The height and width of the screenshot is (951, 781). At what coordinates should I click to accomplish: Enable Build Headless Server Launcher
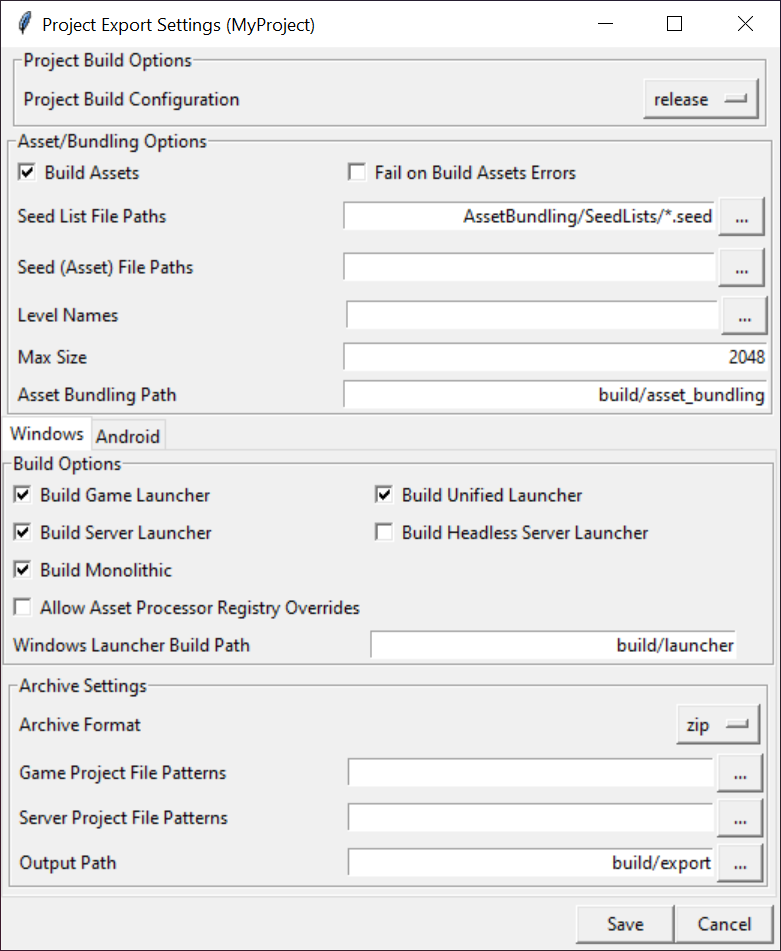click(384, 533)
